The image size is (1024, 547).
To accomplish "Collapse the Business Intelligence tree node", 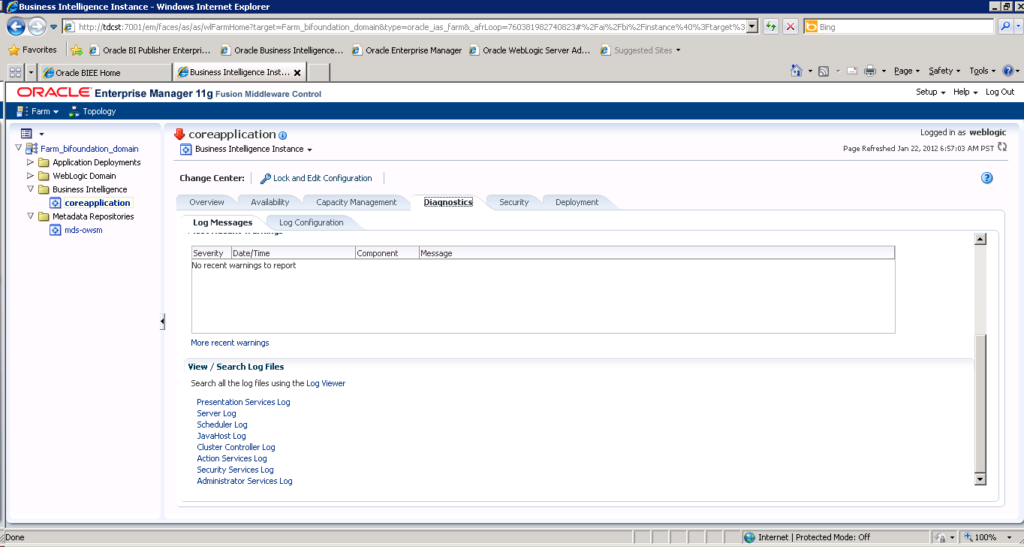I will click(x=30, y=189).
